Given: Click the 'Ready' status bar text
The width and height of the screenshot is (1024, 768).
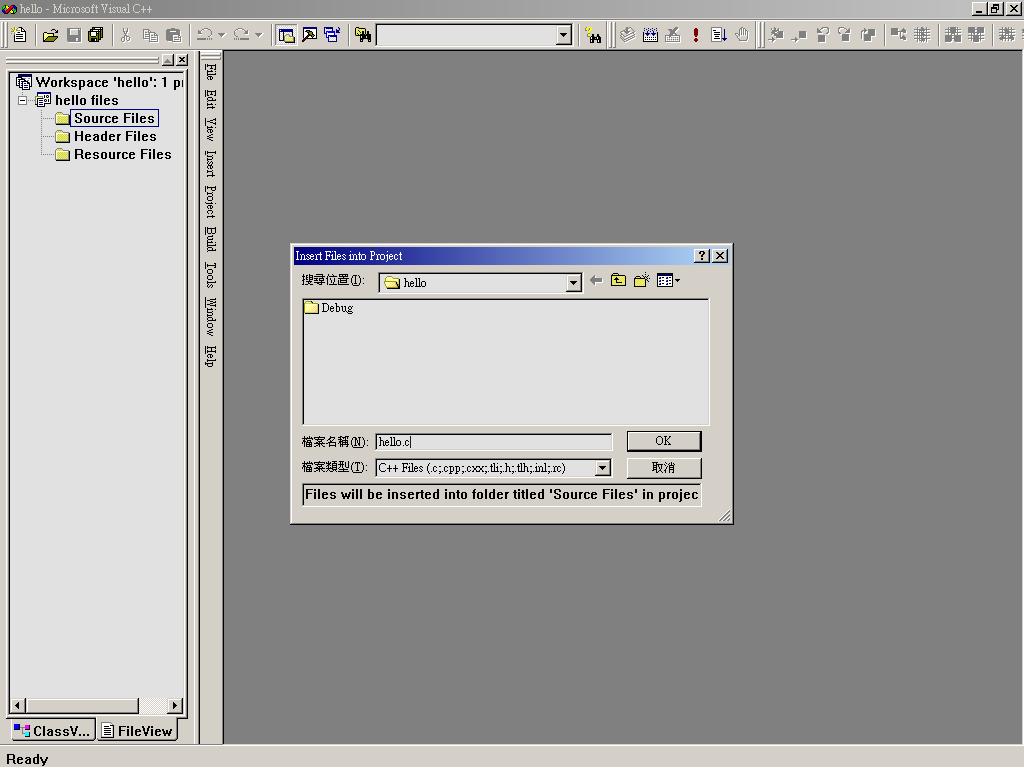Looking at the screenshot, I should pos(27,760).
